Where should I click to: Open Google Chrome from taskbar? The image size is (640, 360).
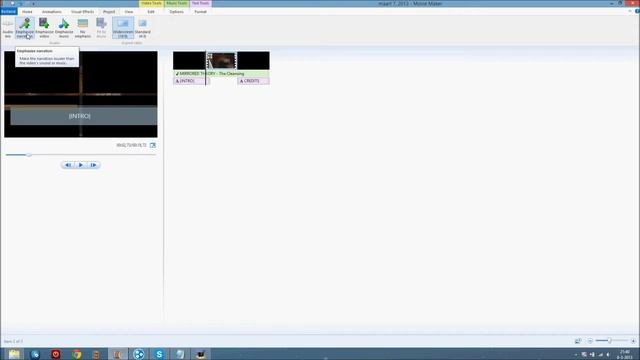[x=76, y=354]
